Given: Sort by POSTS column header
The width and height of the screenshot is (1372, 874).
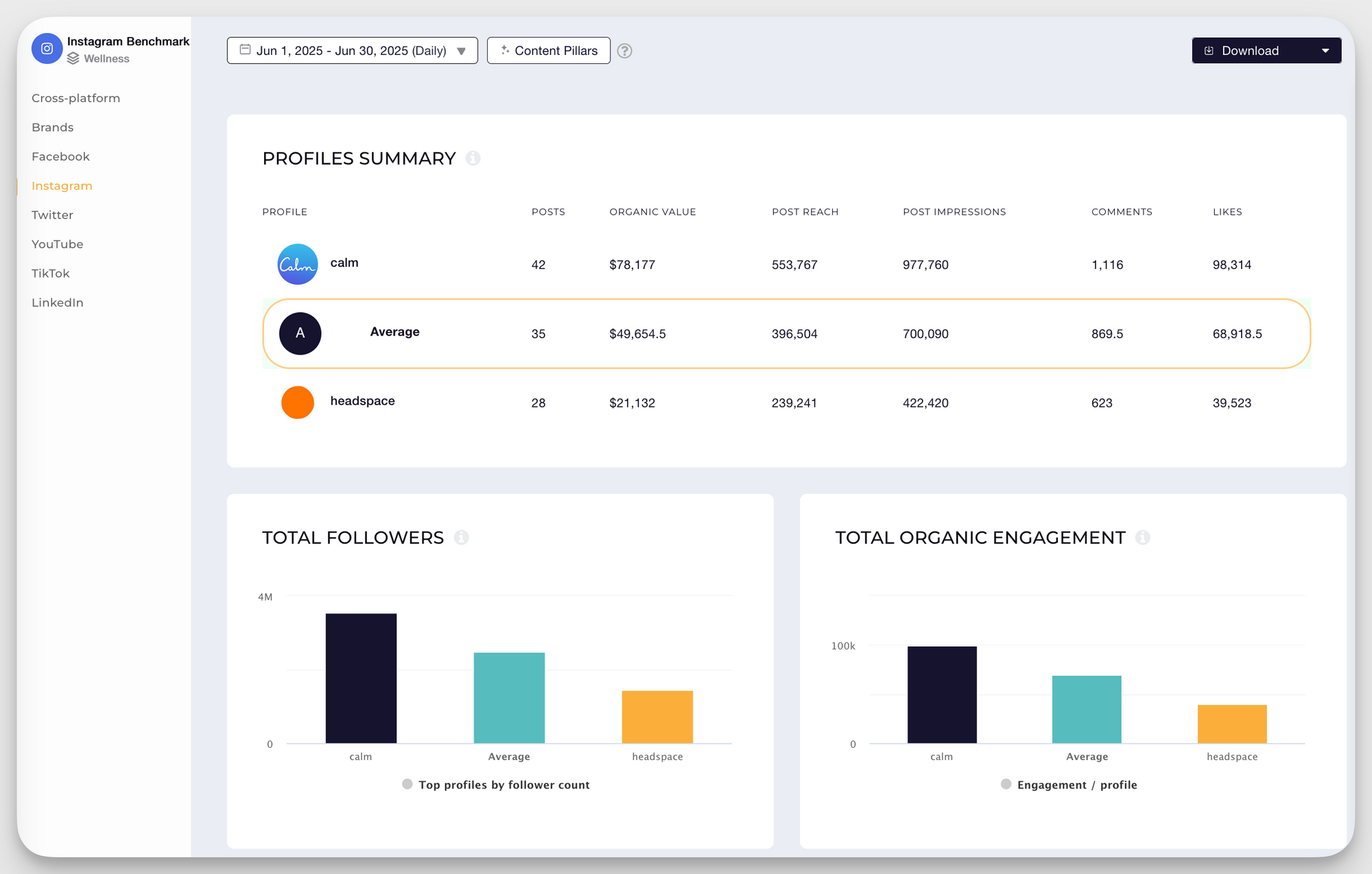Looking at the screenshot, I should pyautogui.click(x=548, y=212).
